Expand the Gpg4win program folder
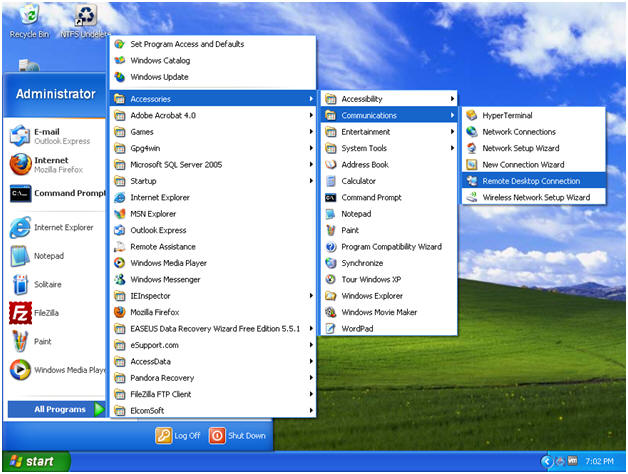 tap(213, 148)
